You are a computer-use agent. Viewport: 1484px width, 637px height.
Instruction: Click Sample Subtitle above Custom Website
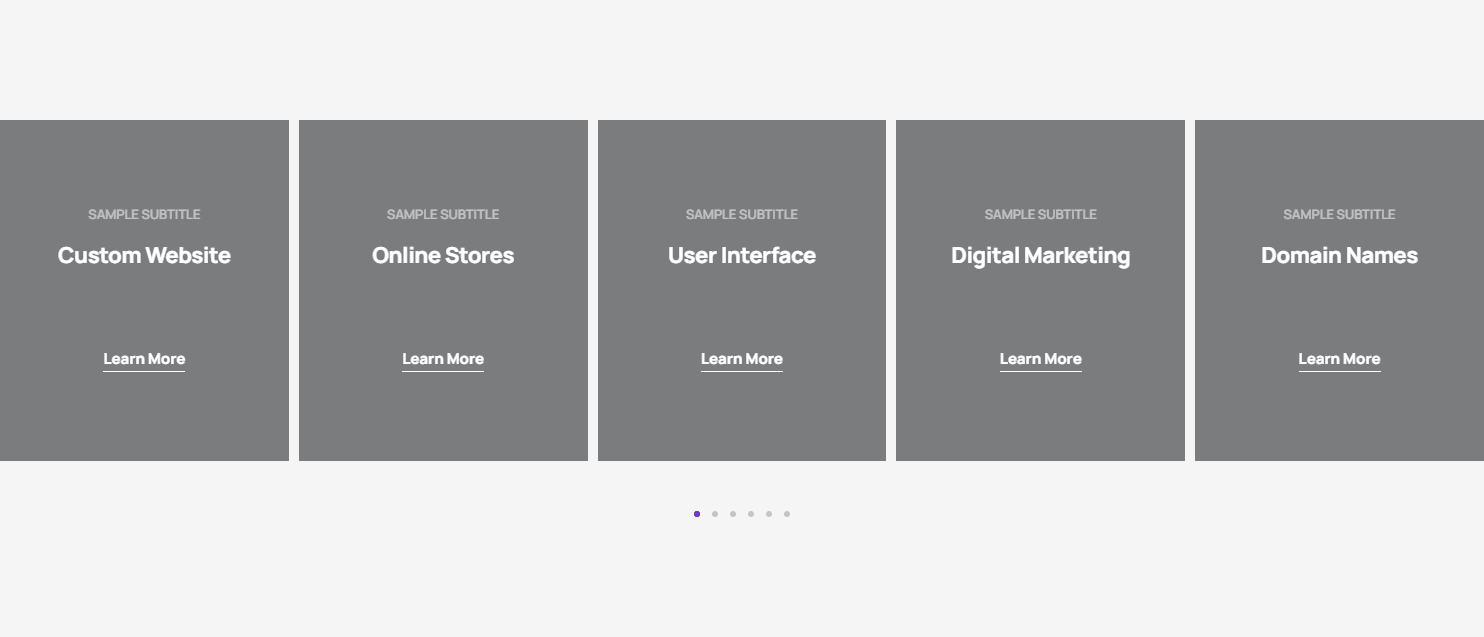click(x=144, y=214)
